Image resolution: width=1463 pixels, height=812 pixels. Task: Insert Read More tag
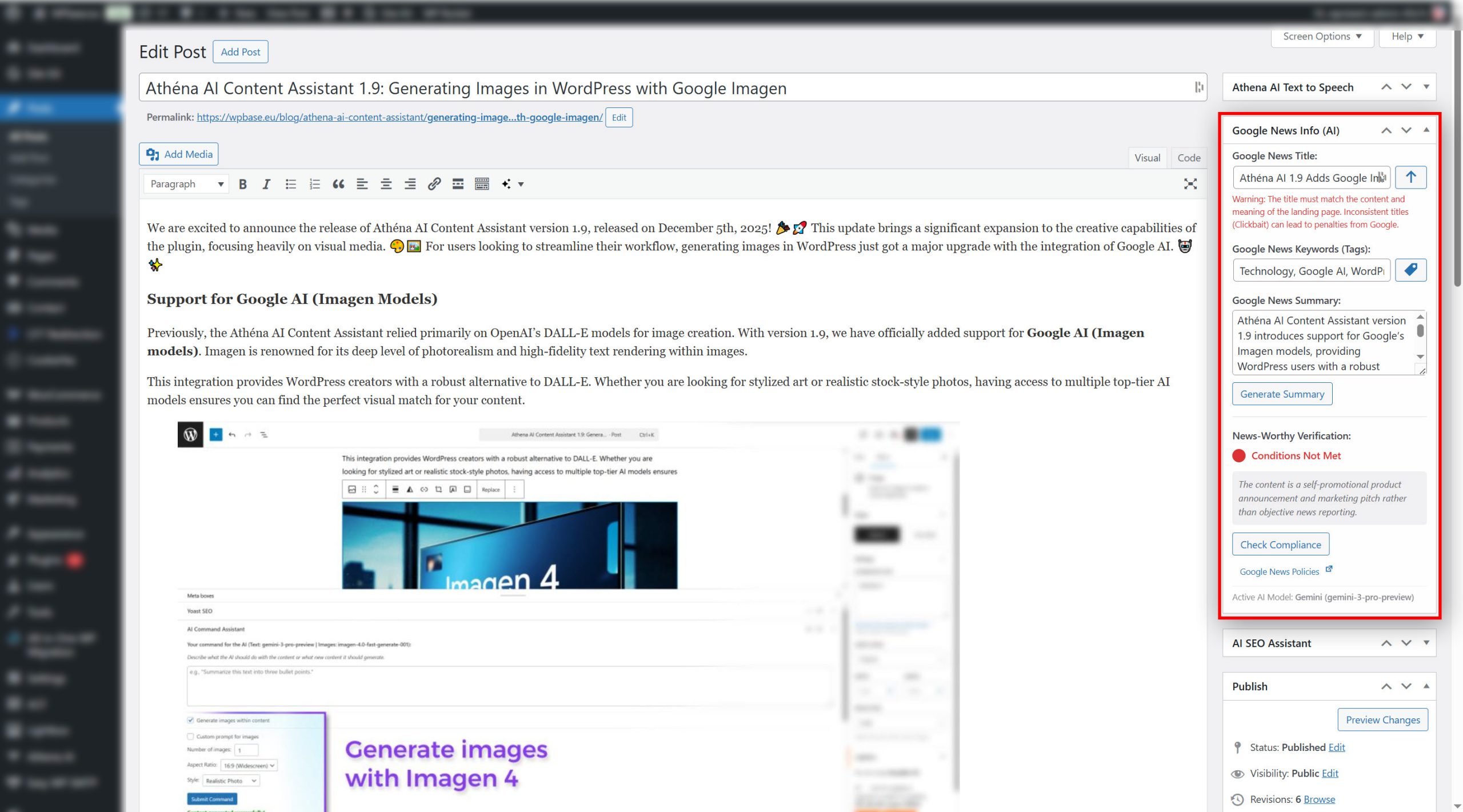point(458,184)
